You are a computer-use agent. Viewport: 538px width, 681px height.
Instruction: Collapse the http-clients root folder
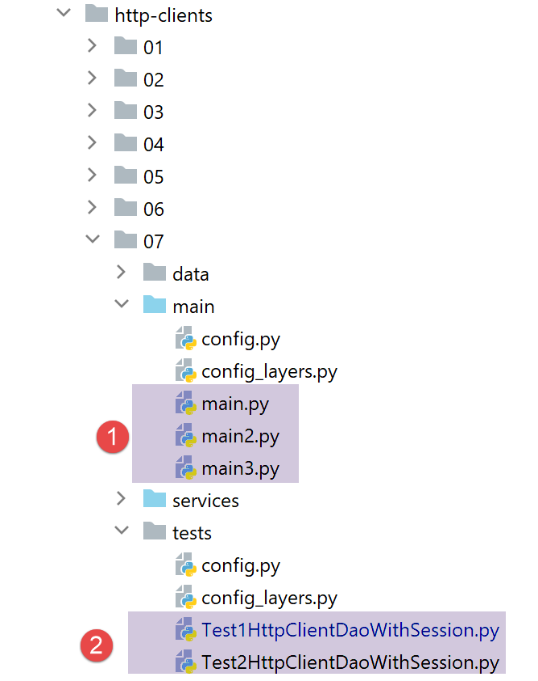(x=64, y=13)
